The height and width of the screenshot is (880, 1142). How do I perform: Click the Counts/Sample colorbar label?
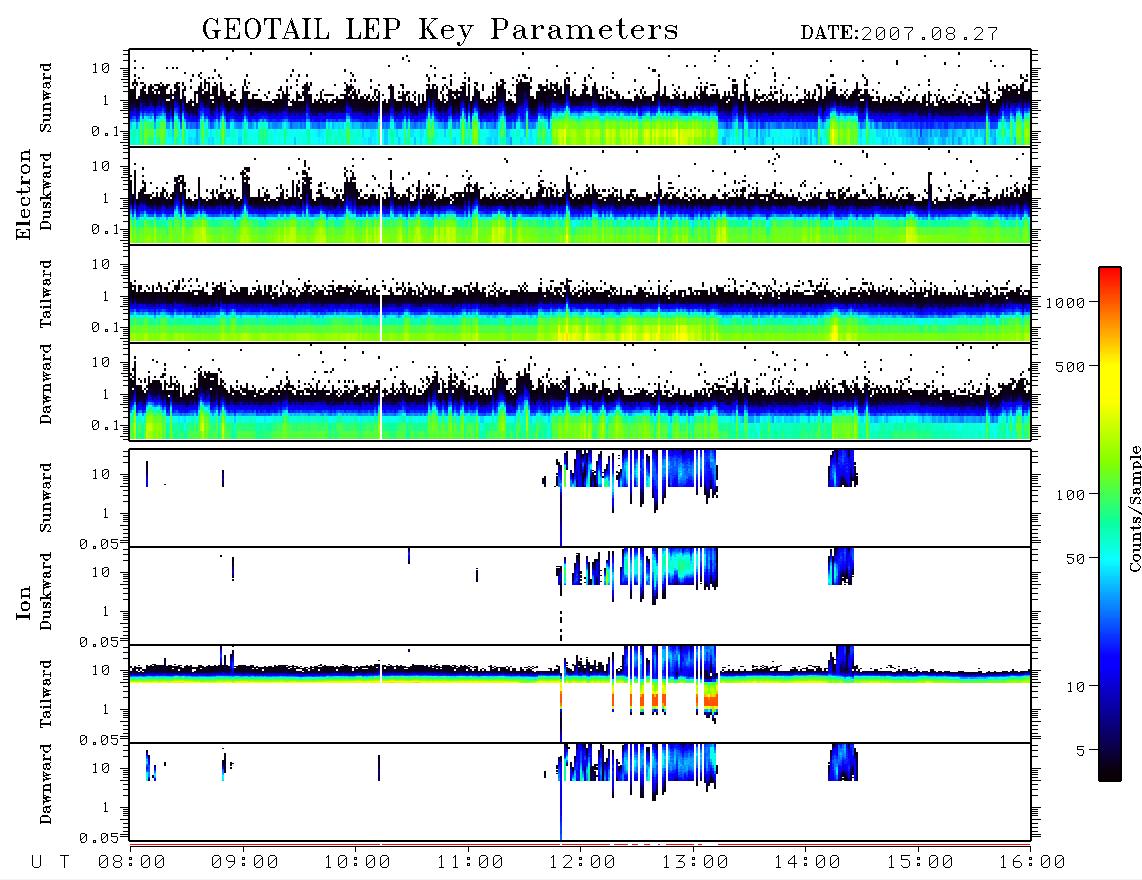coord(1134,508)
